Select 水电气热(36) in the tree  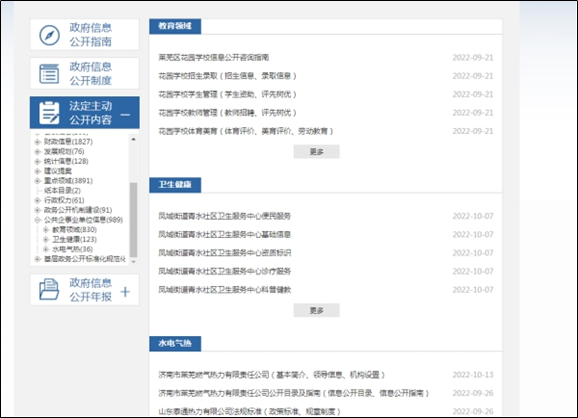click(72, 249)
